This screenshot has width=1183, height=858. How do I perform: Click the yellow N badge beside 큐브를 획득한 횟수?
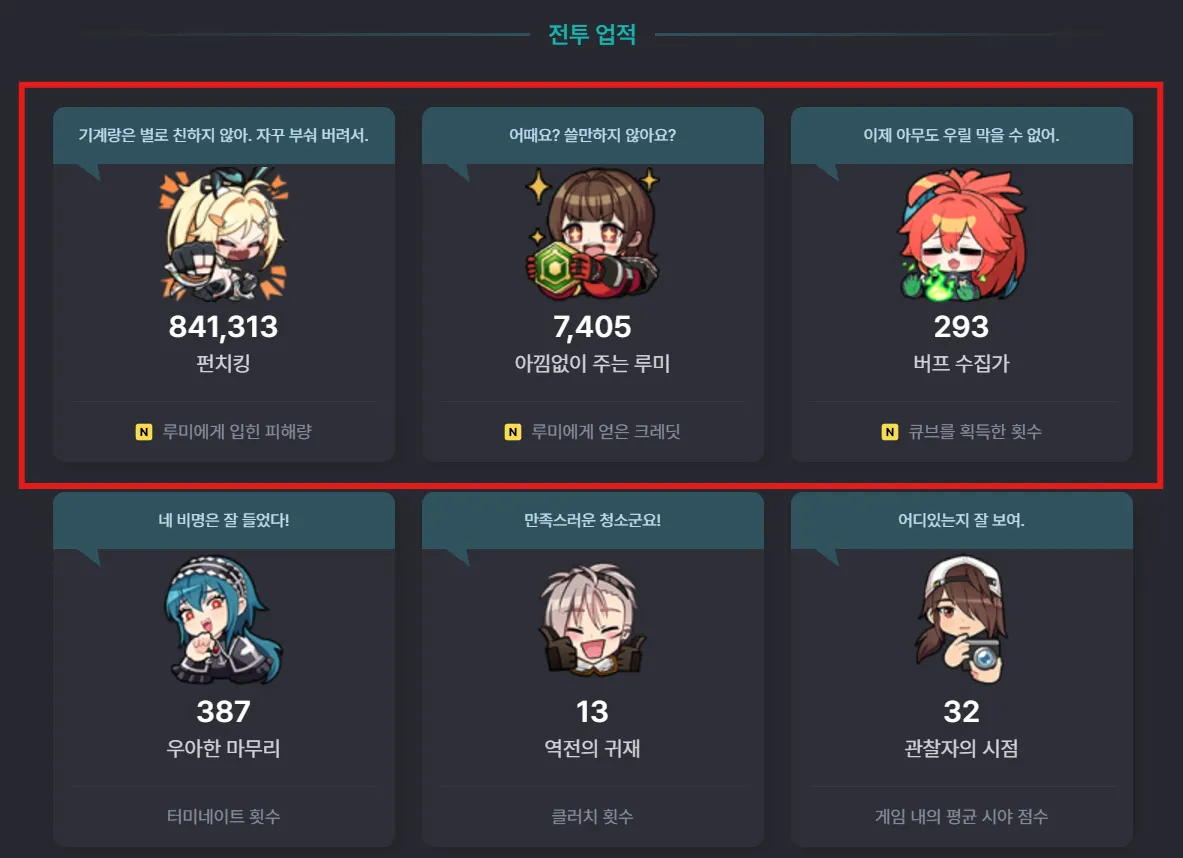click(x=890, y=432)
